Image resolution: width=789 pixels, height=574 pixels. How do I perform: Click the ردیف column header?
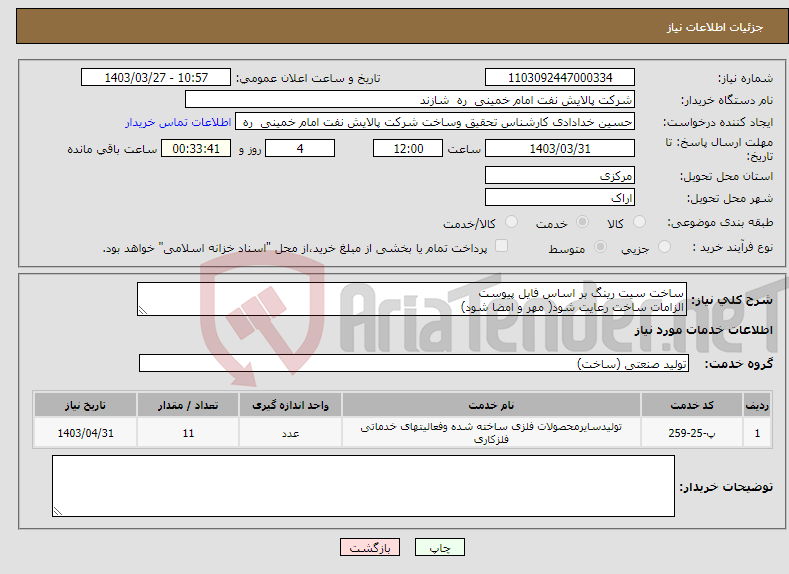757,405
